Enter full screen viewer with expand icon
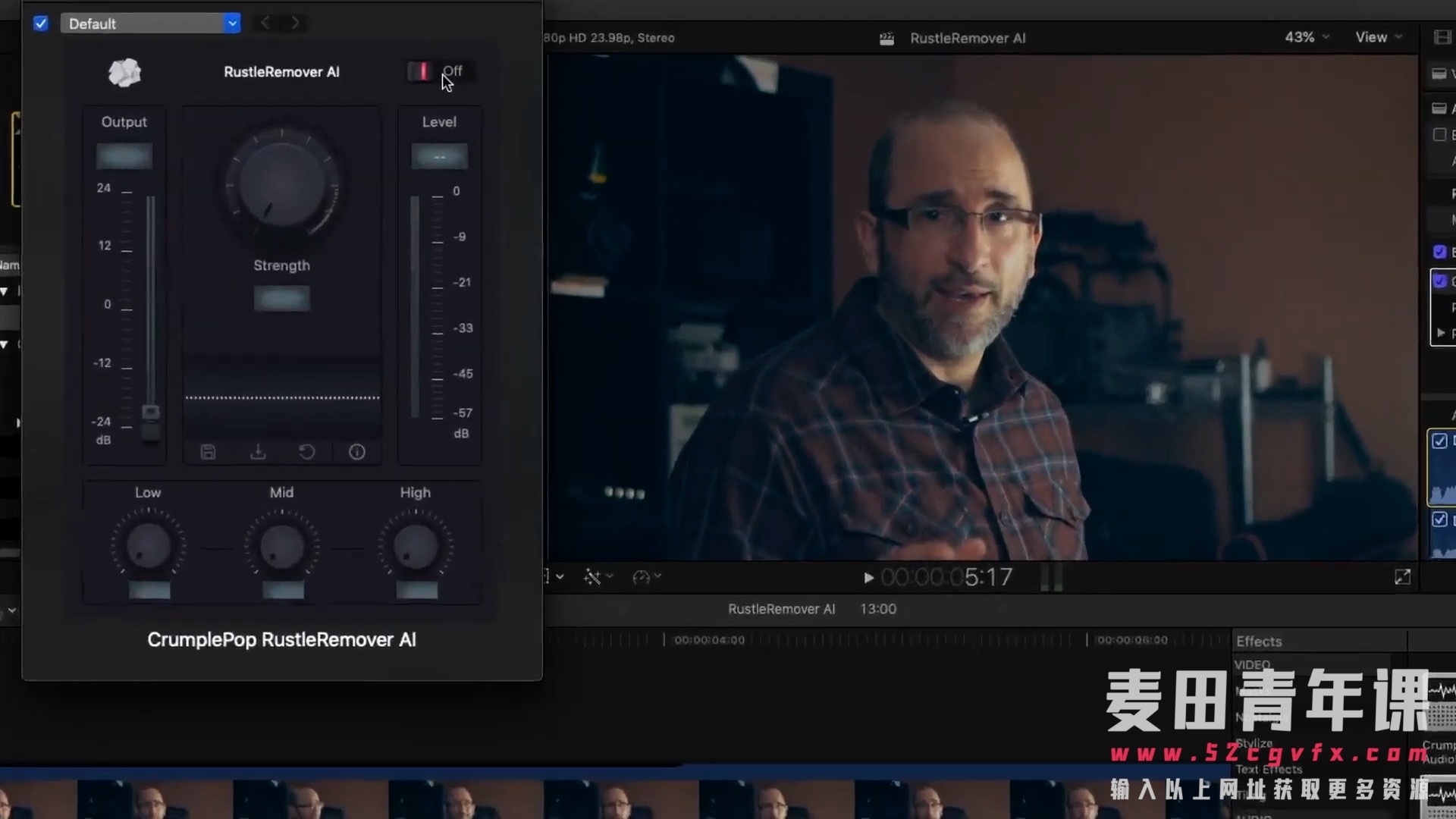Screen dimensions: 1456x819 pos(1402,578)
